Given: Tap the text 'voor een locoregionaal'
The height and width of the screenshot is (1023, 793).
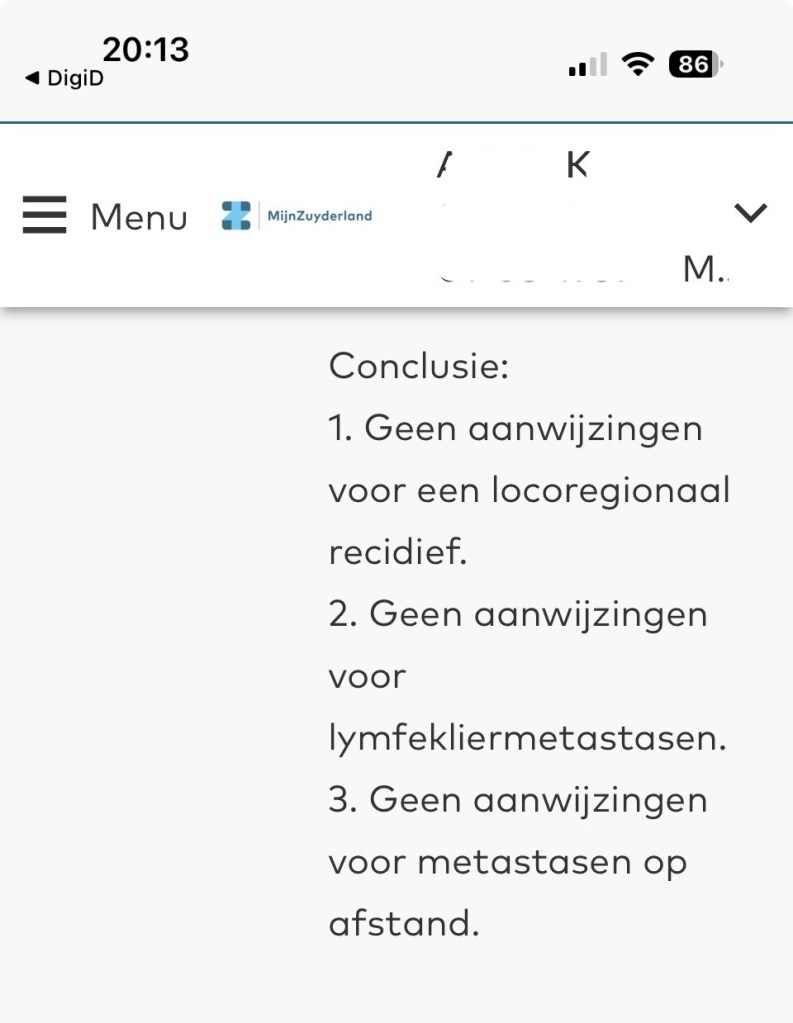Looking at the screenshot, I should (529, 490).
